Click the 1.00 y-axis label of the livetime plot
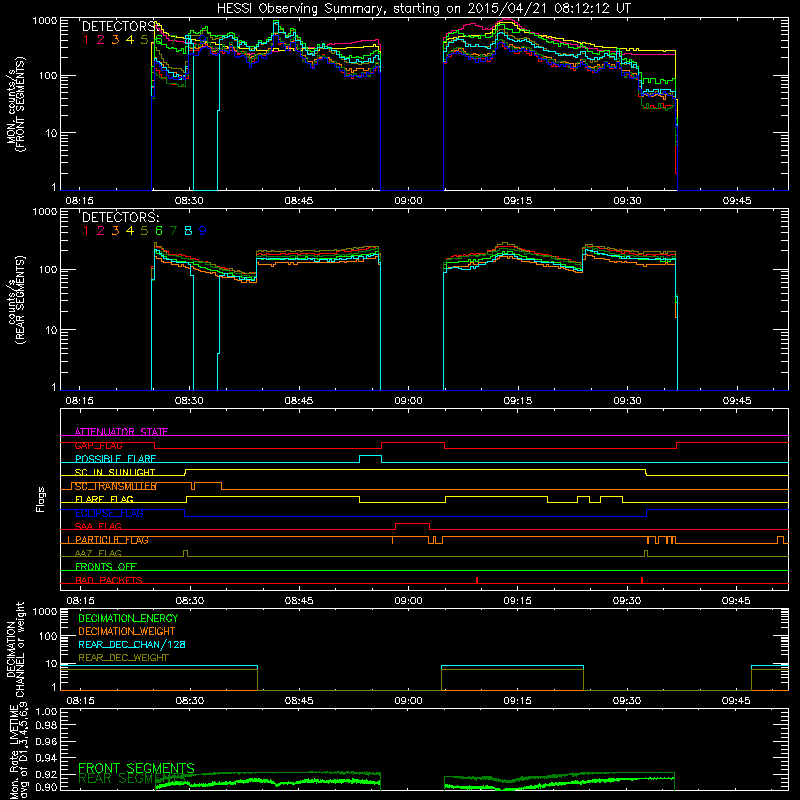Viewport: 800px width, 800px height. tap(46, 712)
